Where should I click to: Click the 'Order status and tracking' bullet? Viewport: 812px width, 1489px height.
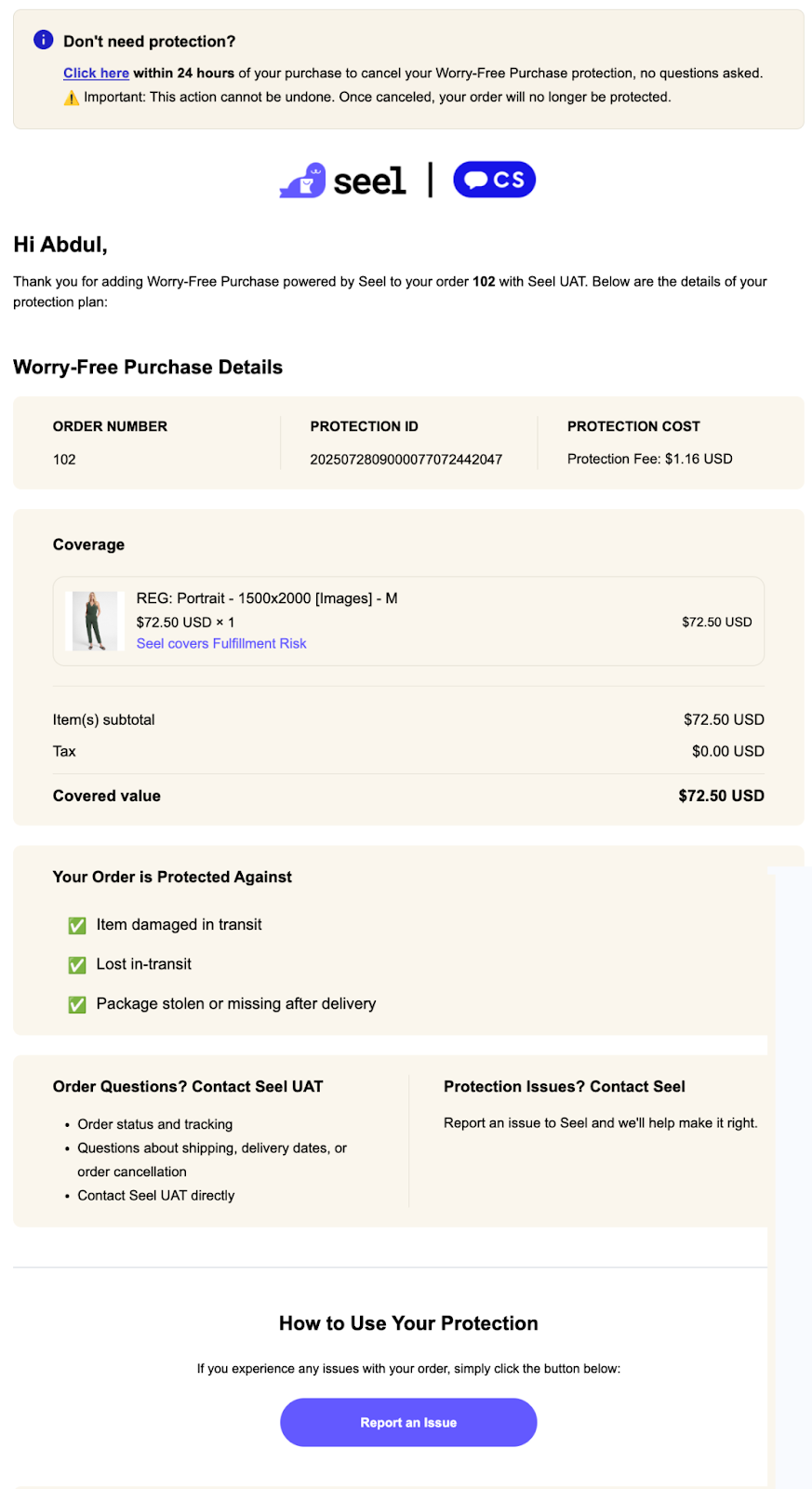155,1125
